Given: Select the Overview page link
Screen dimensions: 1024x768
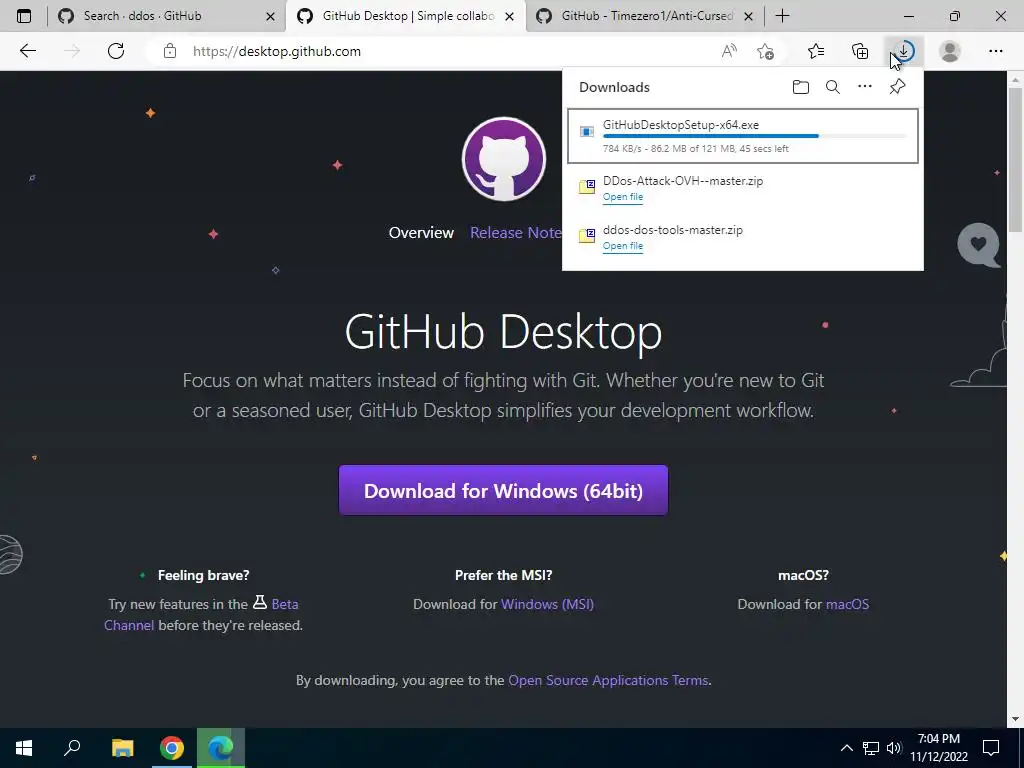Looking at the screenshot, I should pos(421,232).
